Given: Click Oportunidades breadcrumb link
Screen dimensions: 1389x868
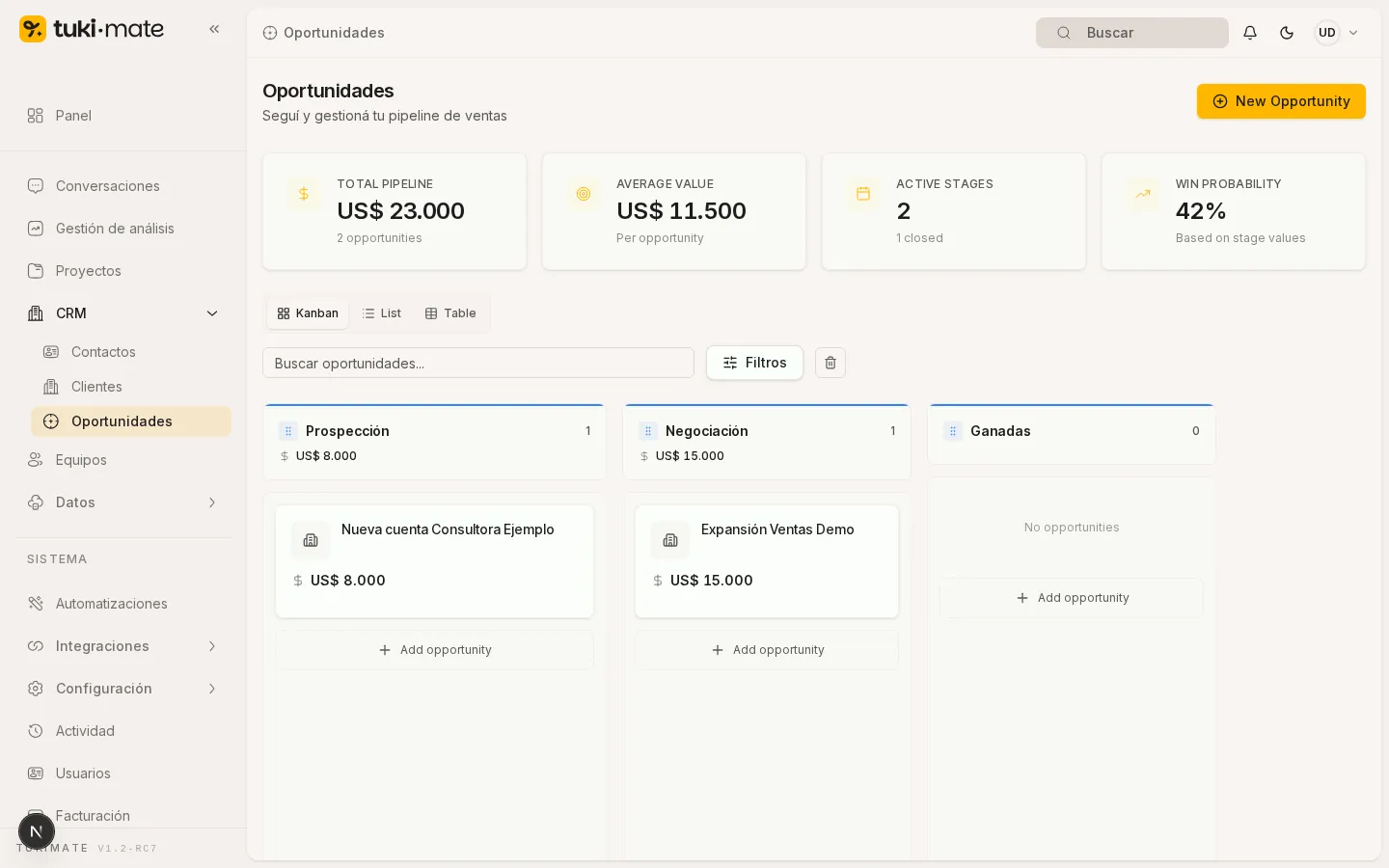Looking at the screenshot, I should pos(334,33).
